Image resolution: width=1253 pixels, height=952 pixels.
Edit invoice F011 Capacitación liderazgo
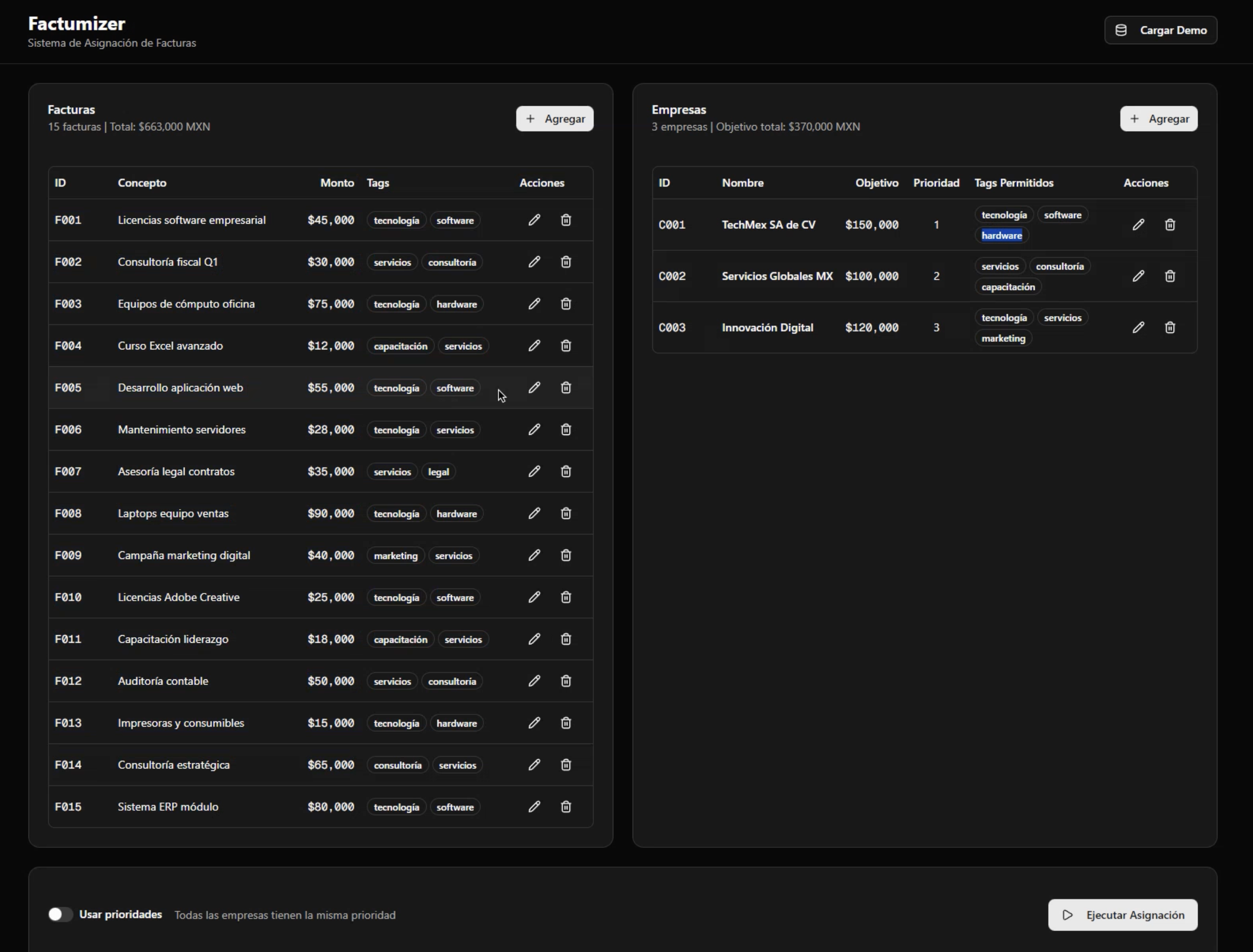tap(534, 639)
